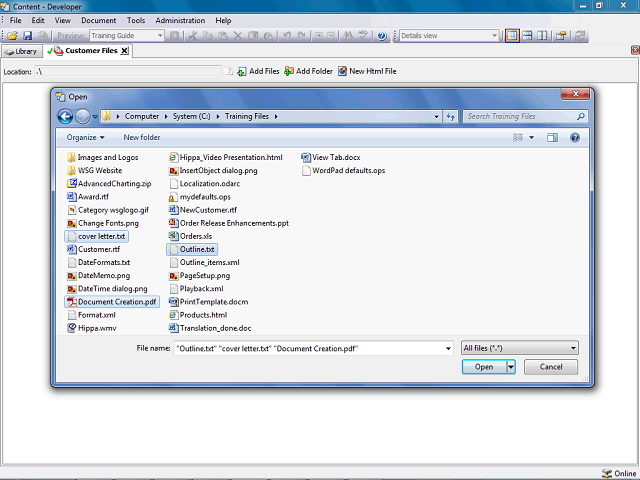The height and width of the screenshot is (480, 640).
Task: Select Order Release Enhancements.ppt file
Action: coord(229,223)
